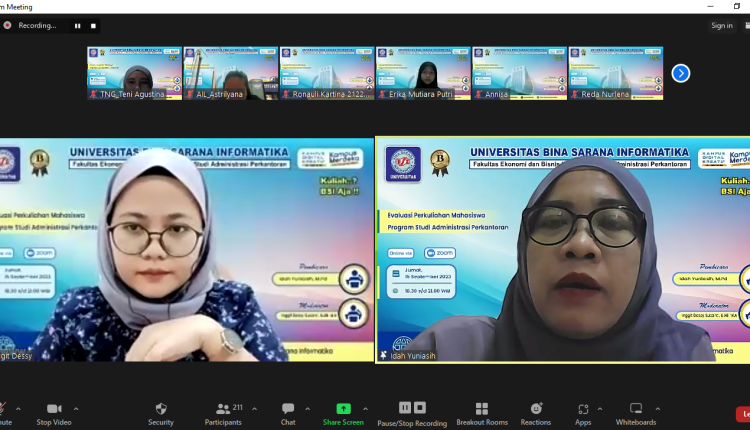
Task: Stop recording in bottom toolbar
Action: click(x=419, y=408)
